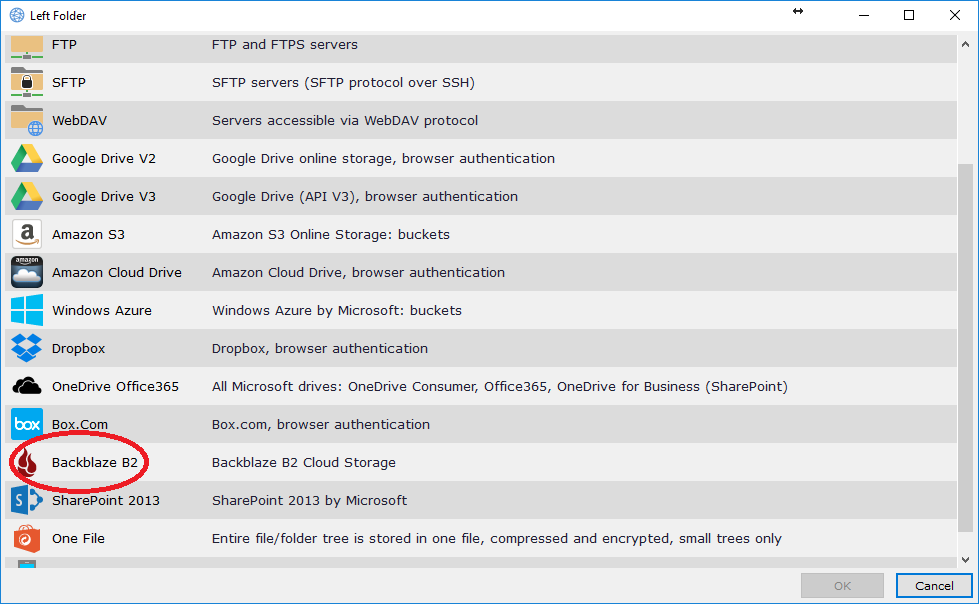This screenshot has height=604, width=979.
Task: Click the vertical scrollbar thumb
Action: [965, 348]
